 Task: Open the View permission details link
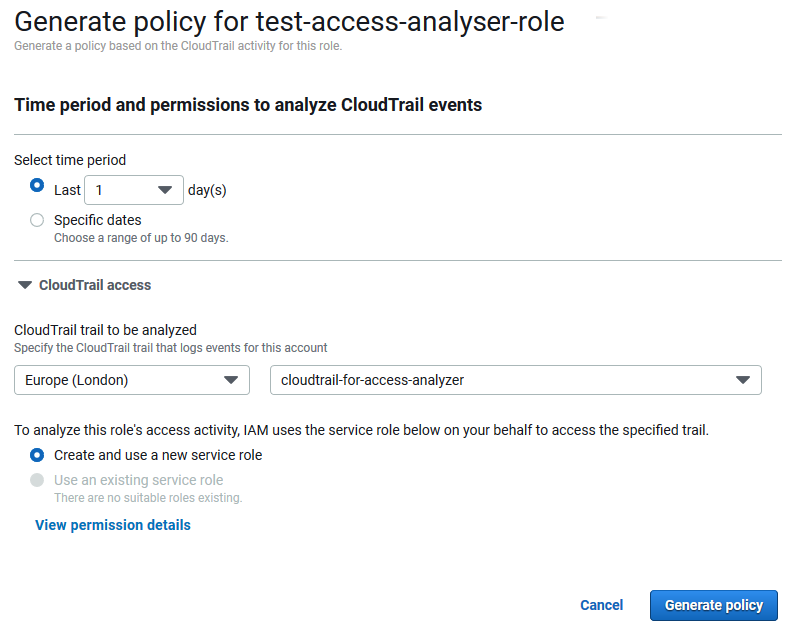click(x=113, y=525)
